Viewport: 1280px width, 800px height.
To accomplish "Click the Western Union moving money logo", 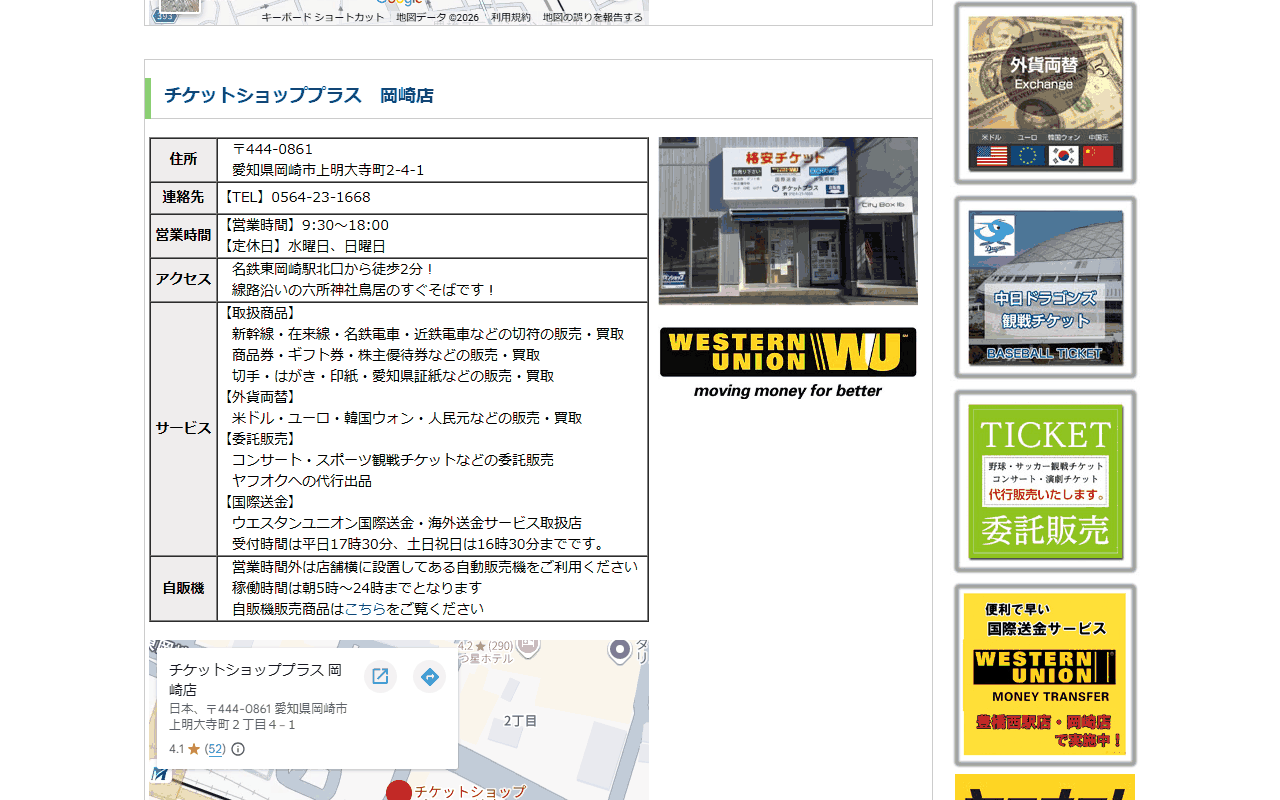I will 788,364.
